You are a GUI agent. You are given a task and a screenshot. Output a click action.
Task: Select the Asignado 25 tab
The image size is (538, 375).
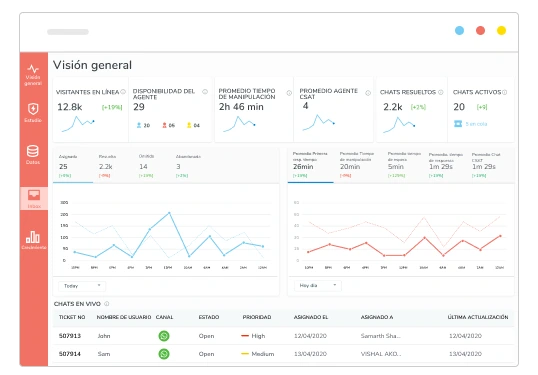tap(73, 166)
